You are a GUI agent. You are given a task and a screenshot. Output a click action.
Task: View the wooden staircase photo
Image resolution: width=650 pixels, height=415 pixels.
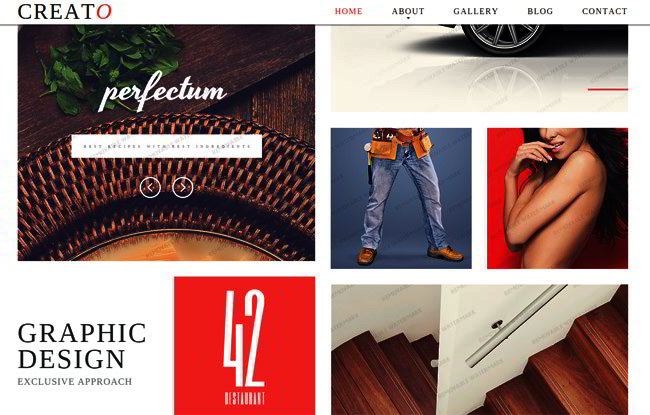[479, 349]
